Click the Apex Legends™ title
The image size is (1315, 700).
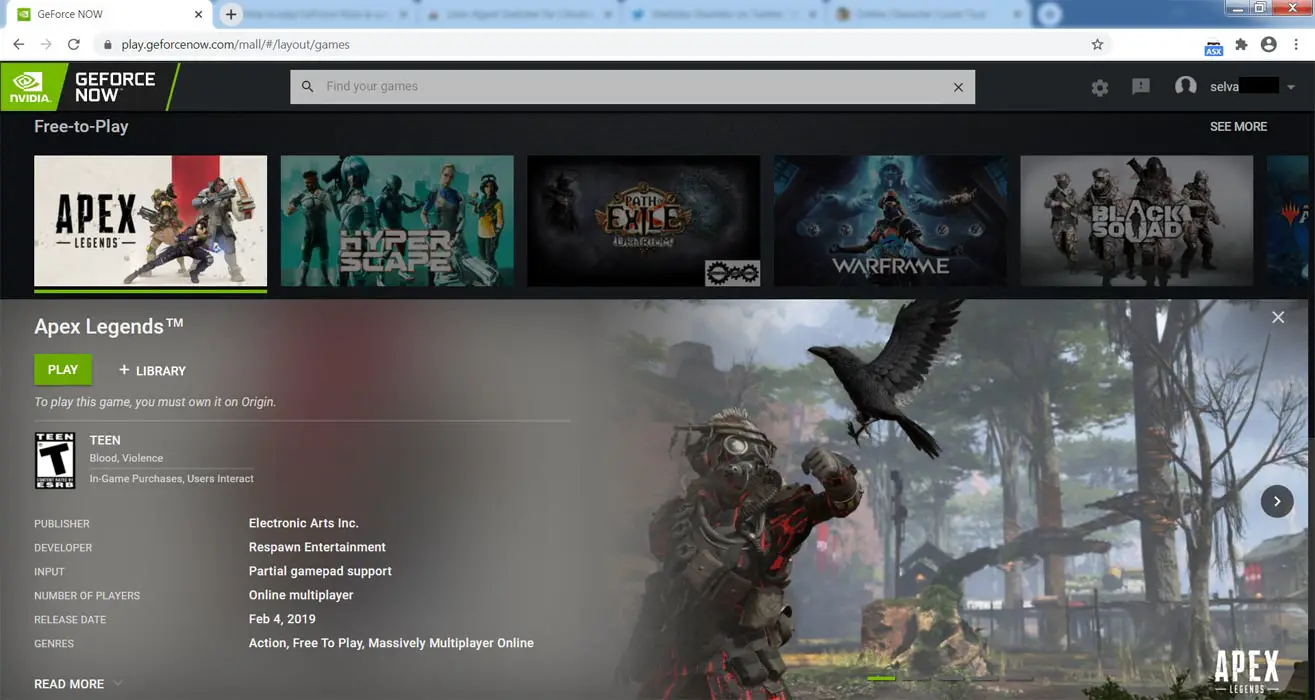point(109,326)
